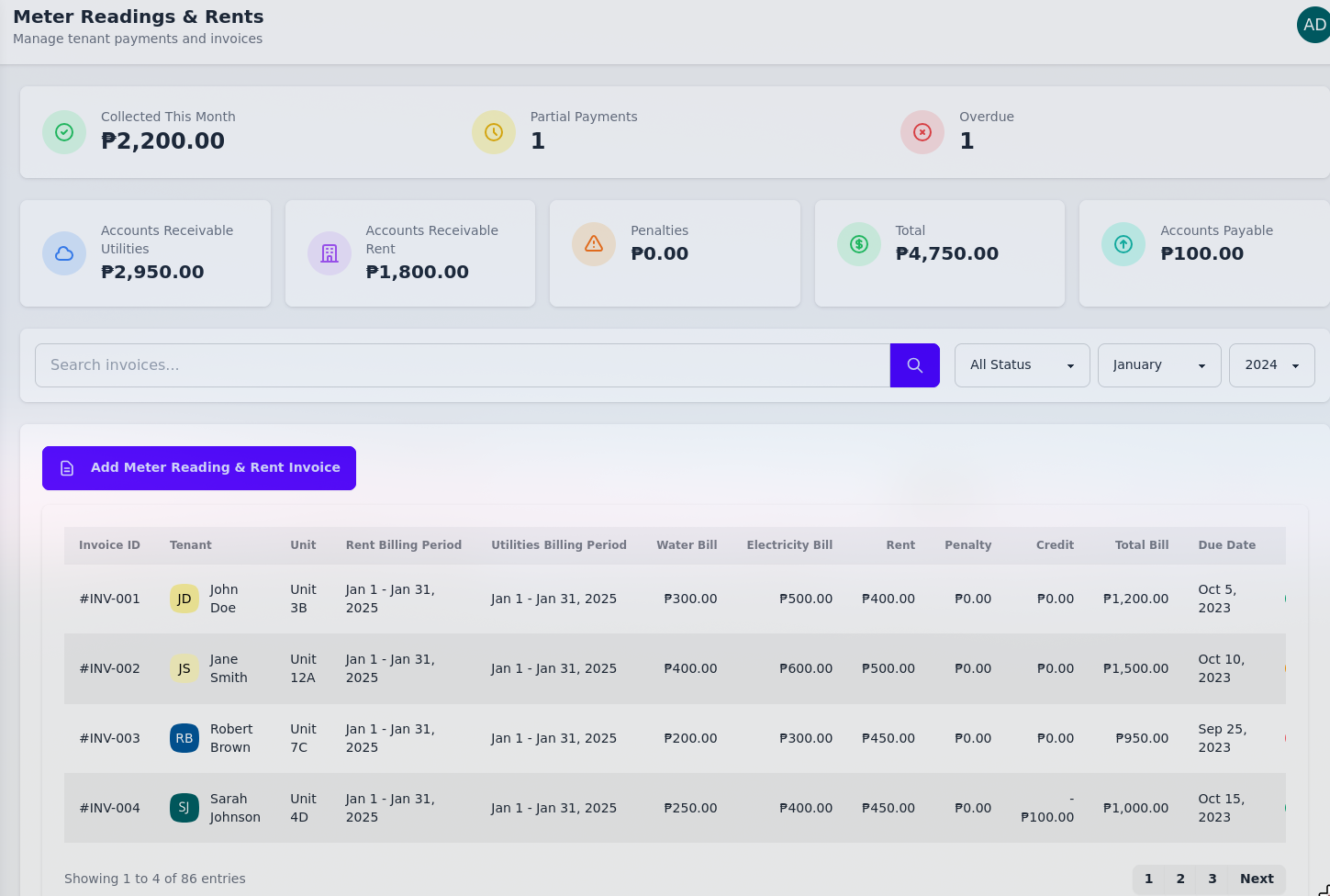Go to page 2 of invoices
Image resolution: width=1330 pixels, height=896 pixels.
1180,879
